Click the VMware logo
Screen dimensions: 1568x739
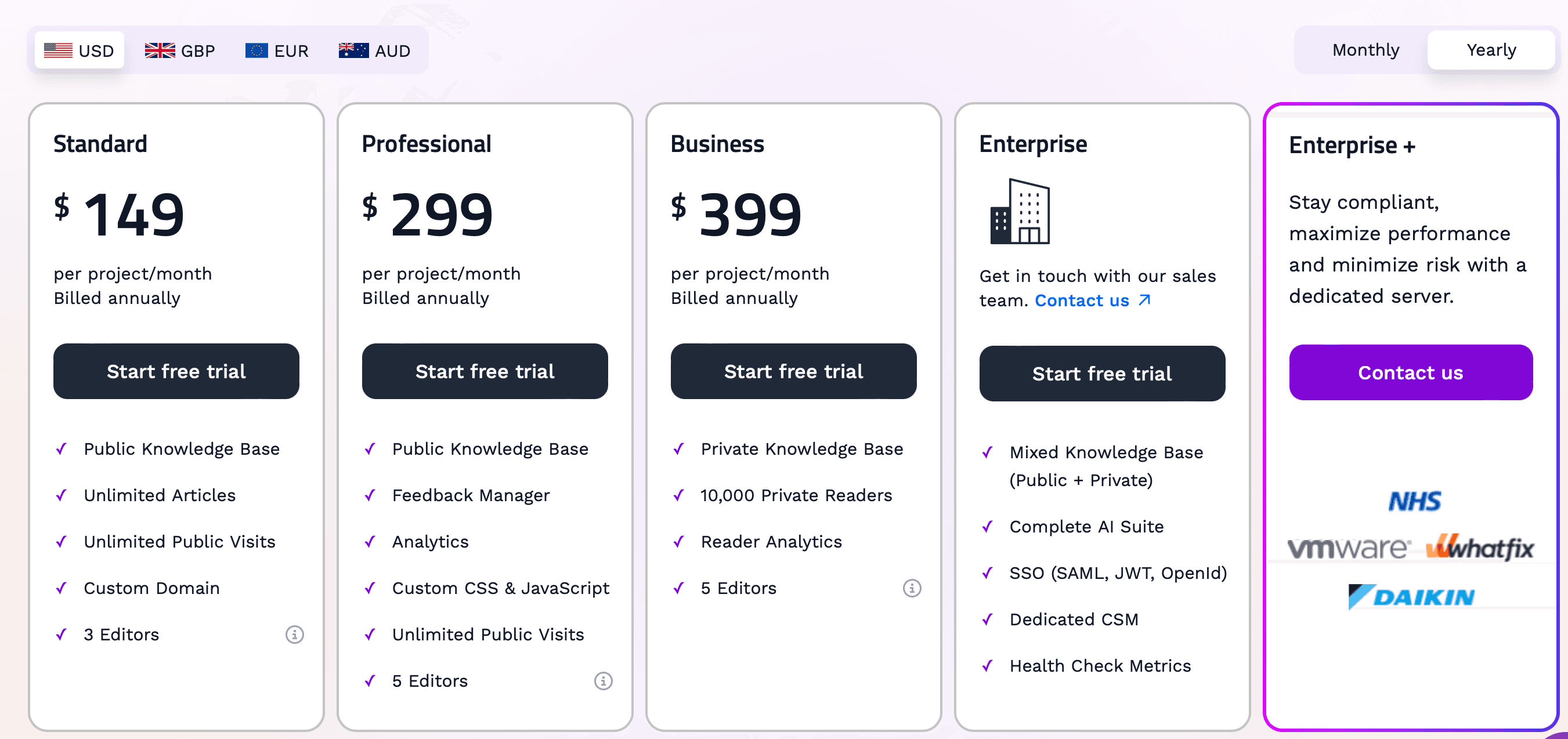(1348, 548)
